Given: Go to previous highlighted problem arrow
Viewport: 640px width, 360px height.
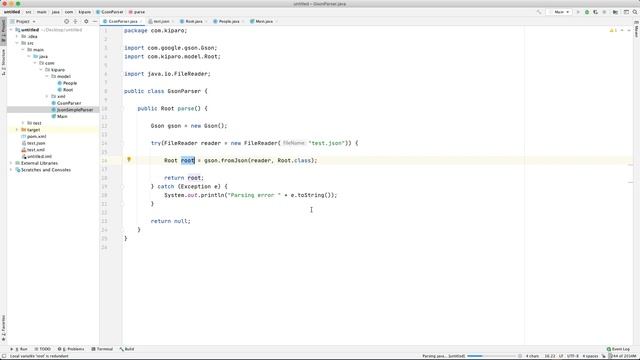Looking at the screenshot, I should 622,30.
